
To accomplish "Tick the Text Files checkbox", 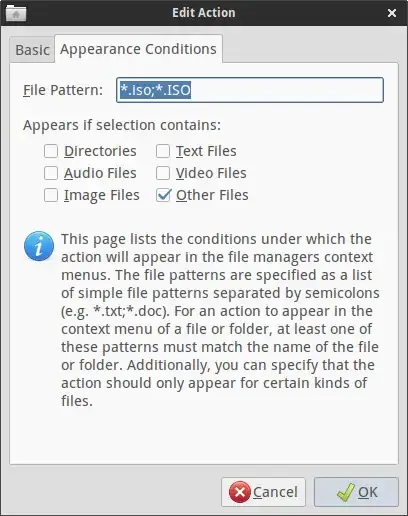I will click(163, 151).
